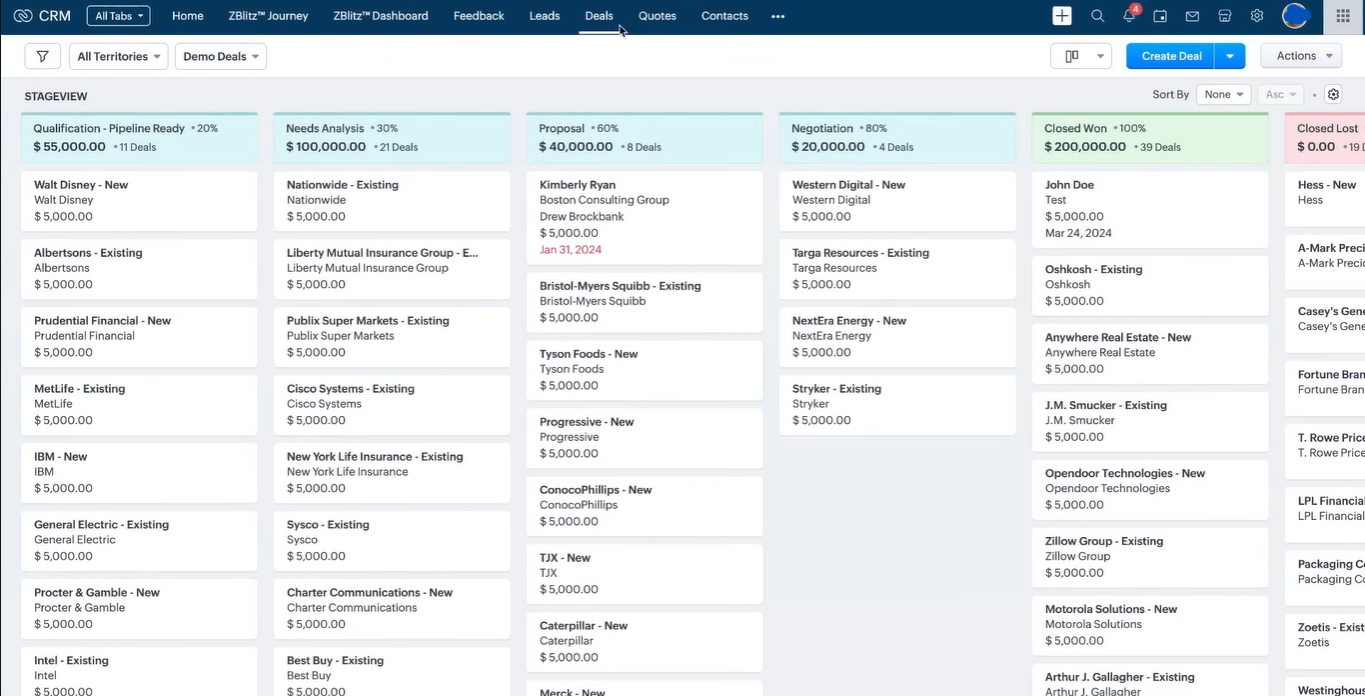This screenshot has height=696, width=1365.
Task: Open the Walt Disney - New deal card
Action: (139, 200)
